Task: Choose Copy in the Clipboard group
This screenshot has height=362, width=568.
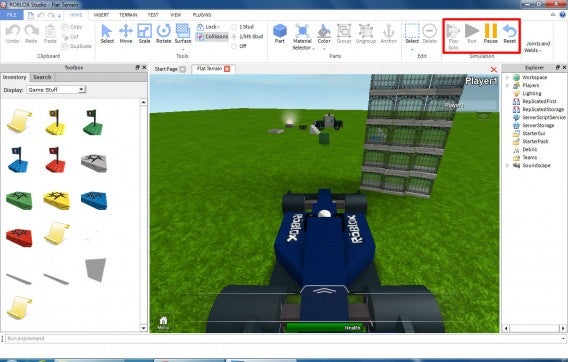Action: [72, 27]
